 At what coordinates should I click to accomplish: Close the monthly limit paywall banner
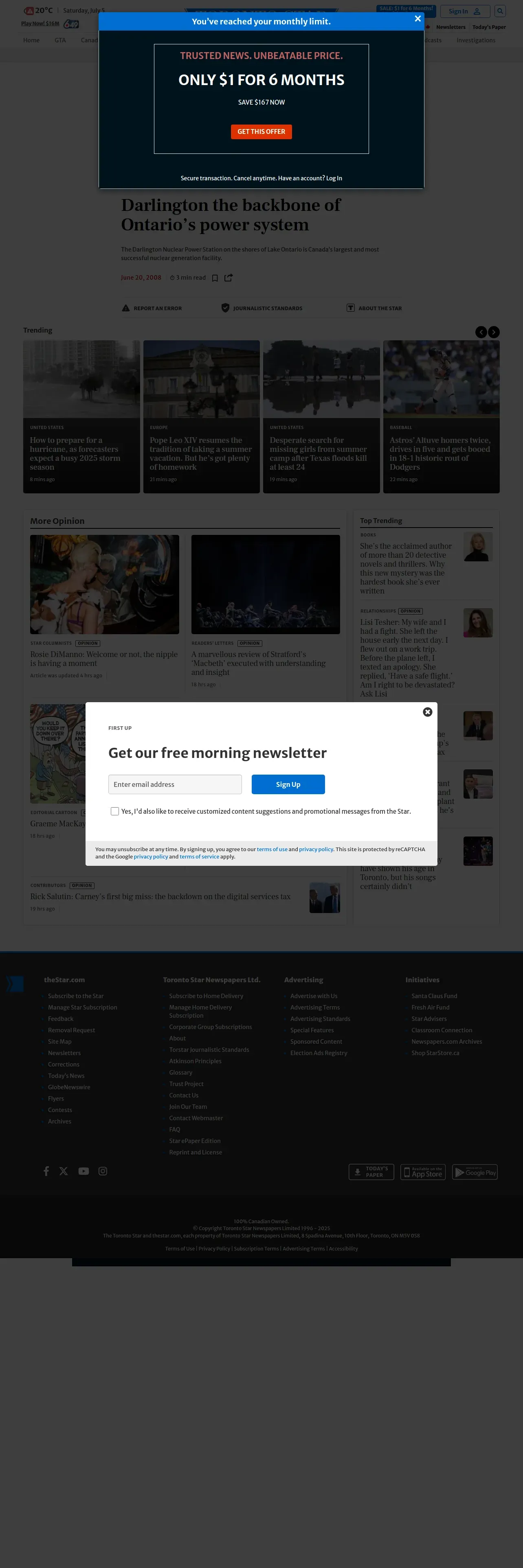tap(418, 19)
